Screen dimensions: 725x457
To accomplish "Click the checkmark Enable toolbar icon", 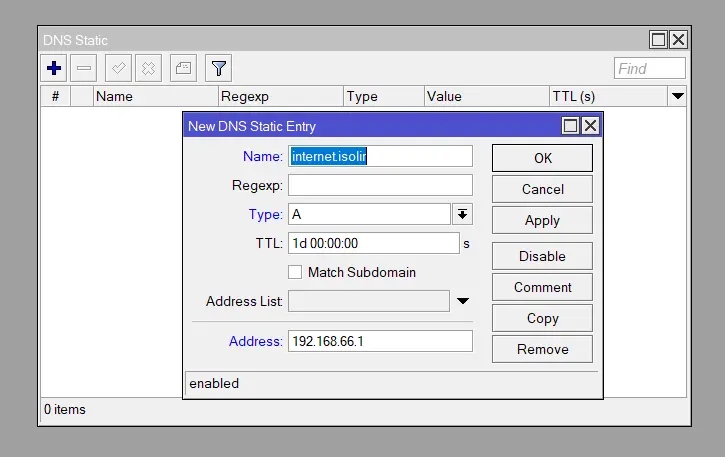I will click(119, 68).
